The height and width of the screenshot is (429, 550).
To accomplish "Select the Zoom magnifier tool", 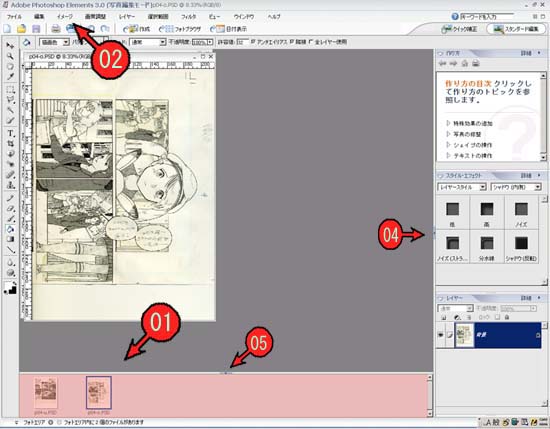I will 10,56.
